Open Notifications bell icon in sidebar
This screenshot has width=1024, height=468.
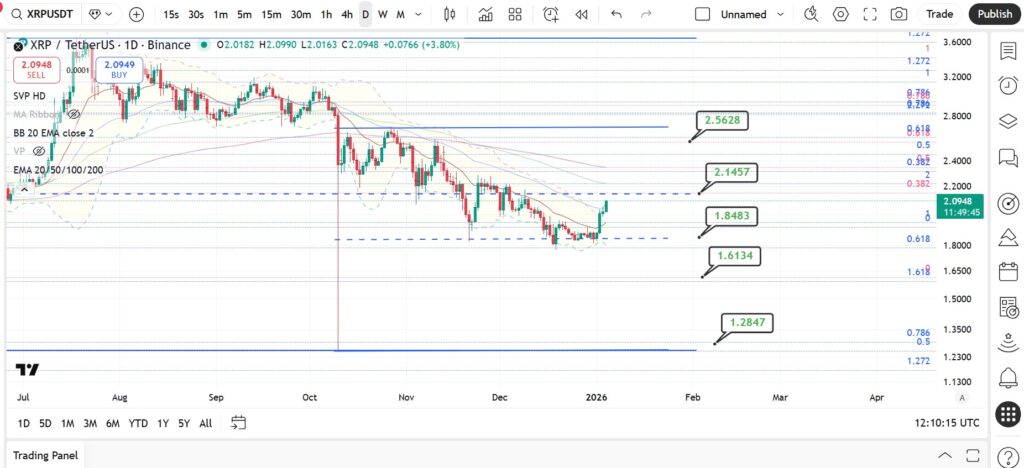click(x=1008, y=377)
